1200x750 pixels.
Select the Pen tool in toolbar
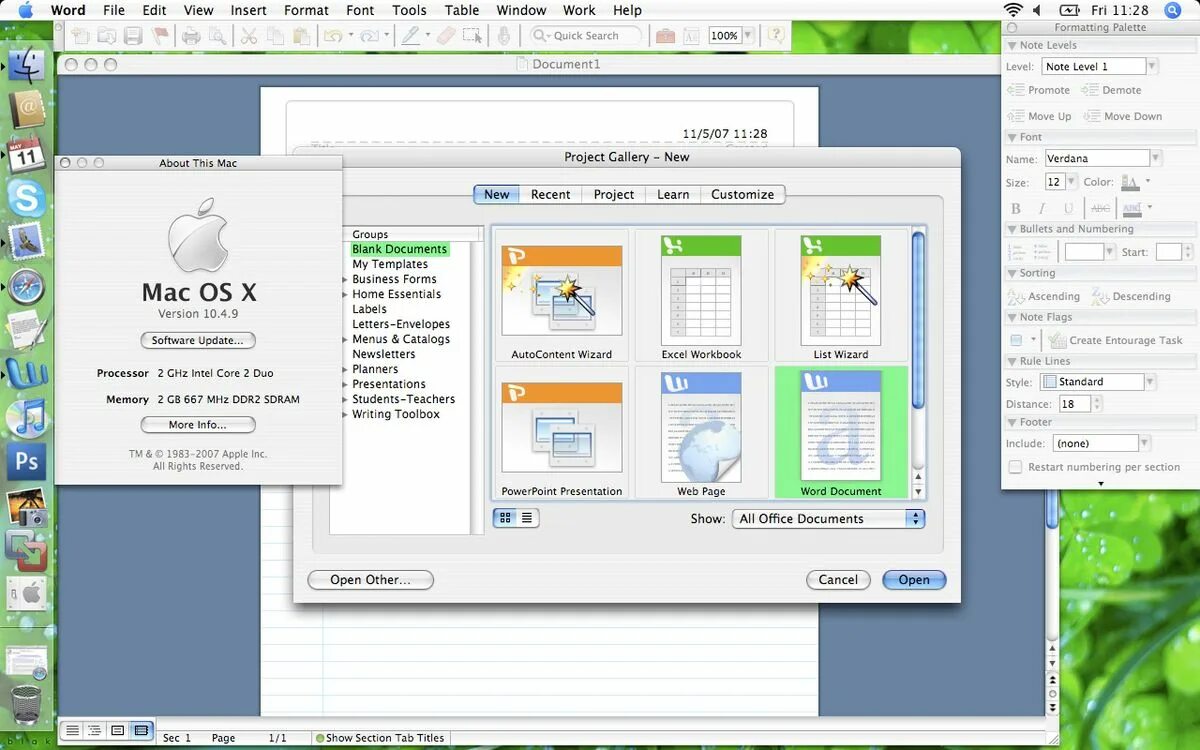tap(410, 36)
